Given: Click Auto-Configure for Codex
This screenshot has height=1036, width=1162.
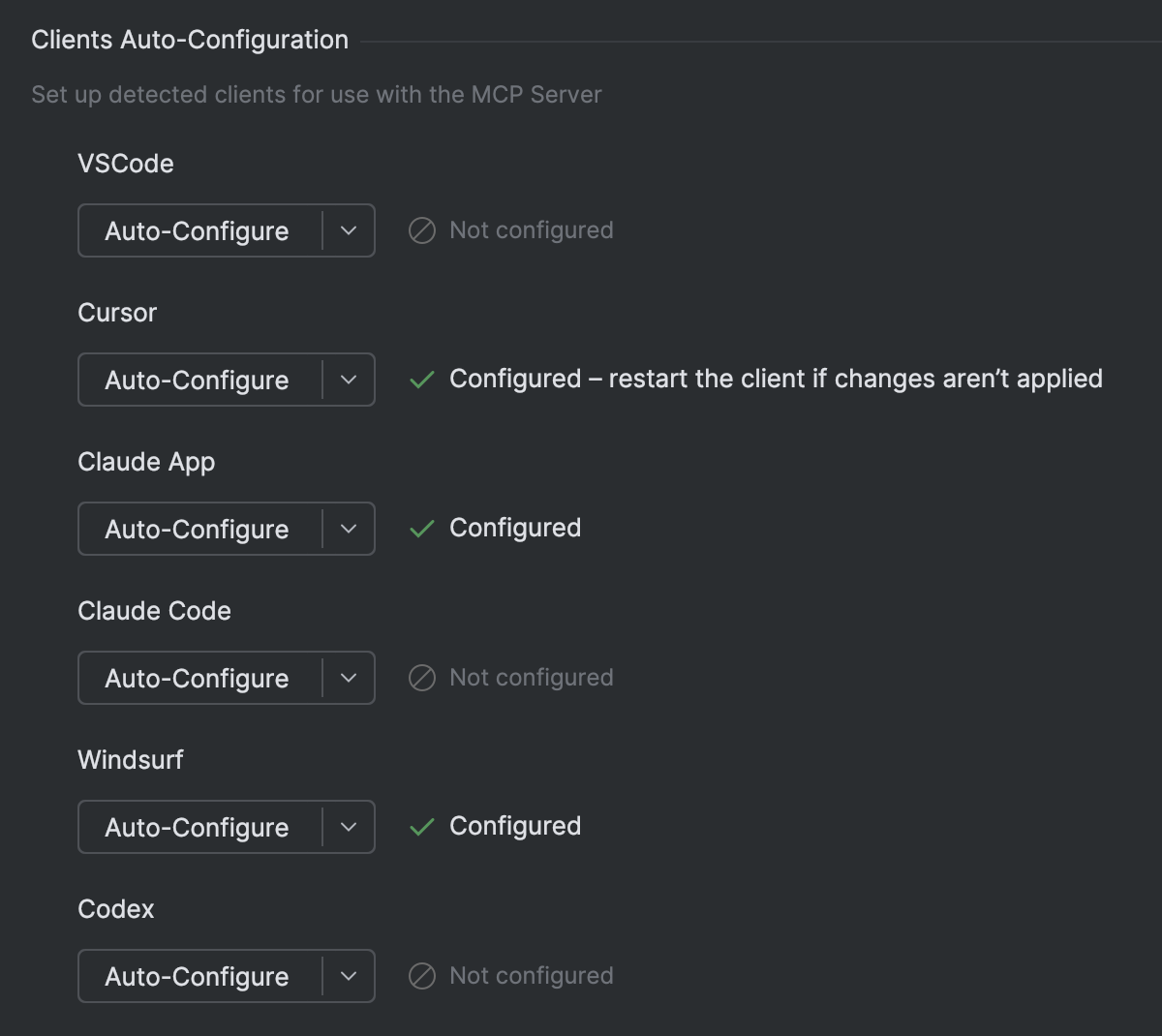Looking at the screenshot, I should 199,976.
